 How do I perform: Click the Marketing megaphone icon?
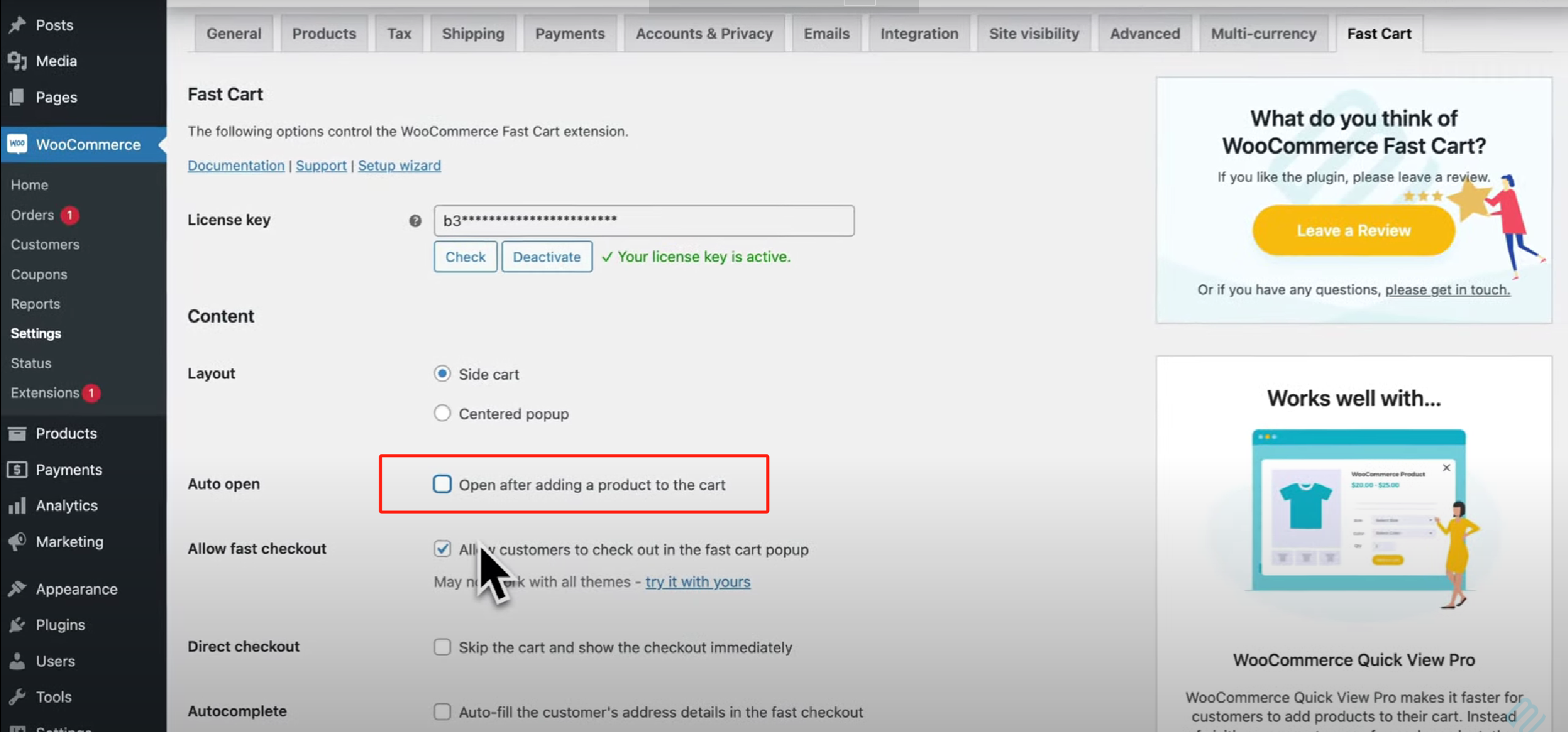point(17,541)
